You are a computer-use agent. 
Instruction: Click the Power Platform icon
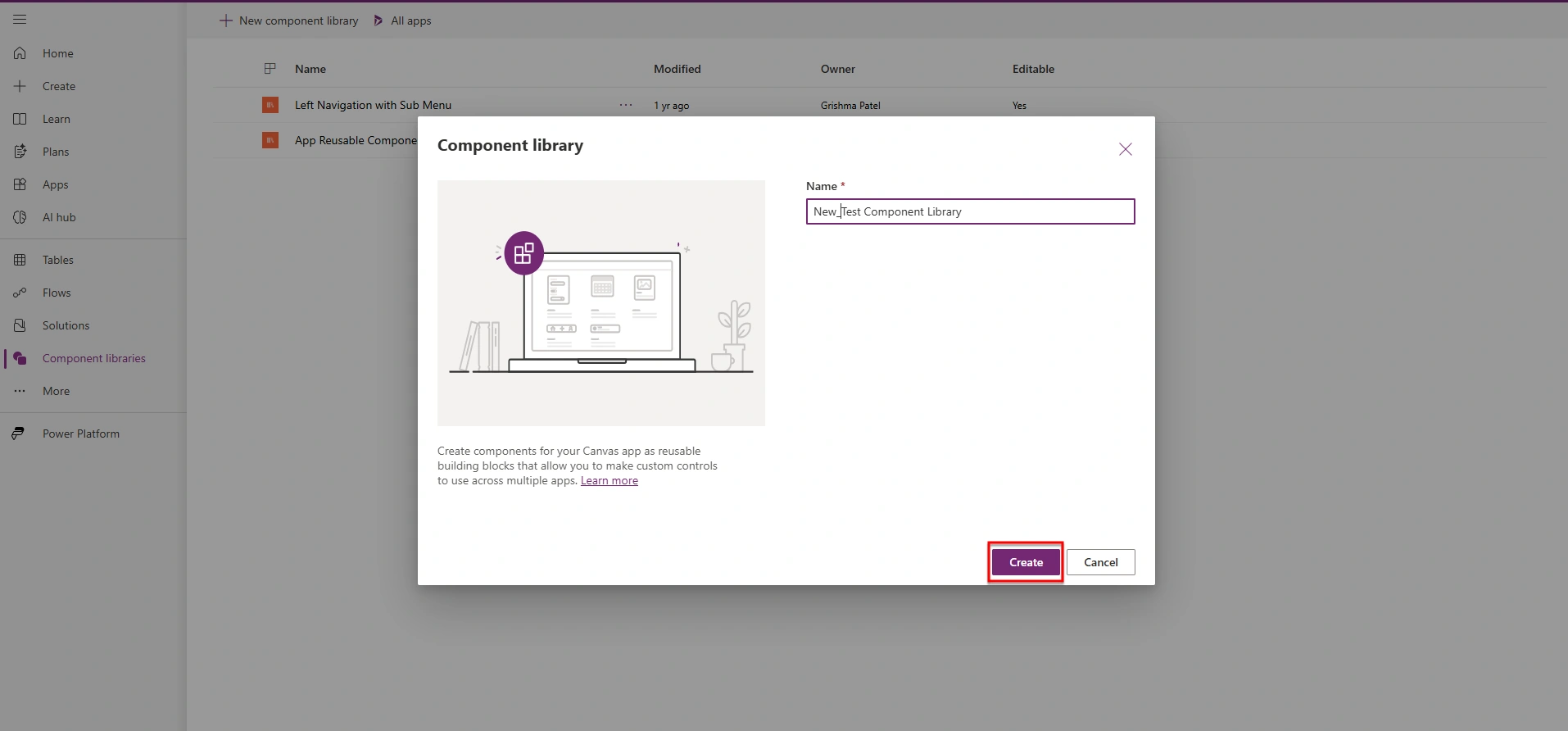[x=18, y=434]
